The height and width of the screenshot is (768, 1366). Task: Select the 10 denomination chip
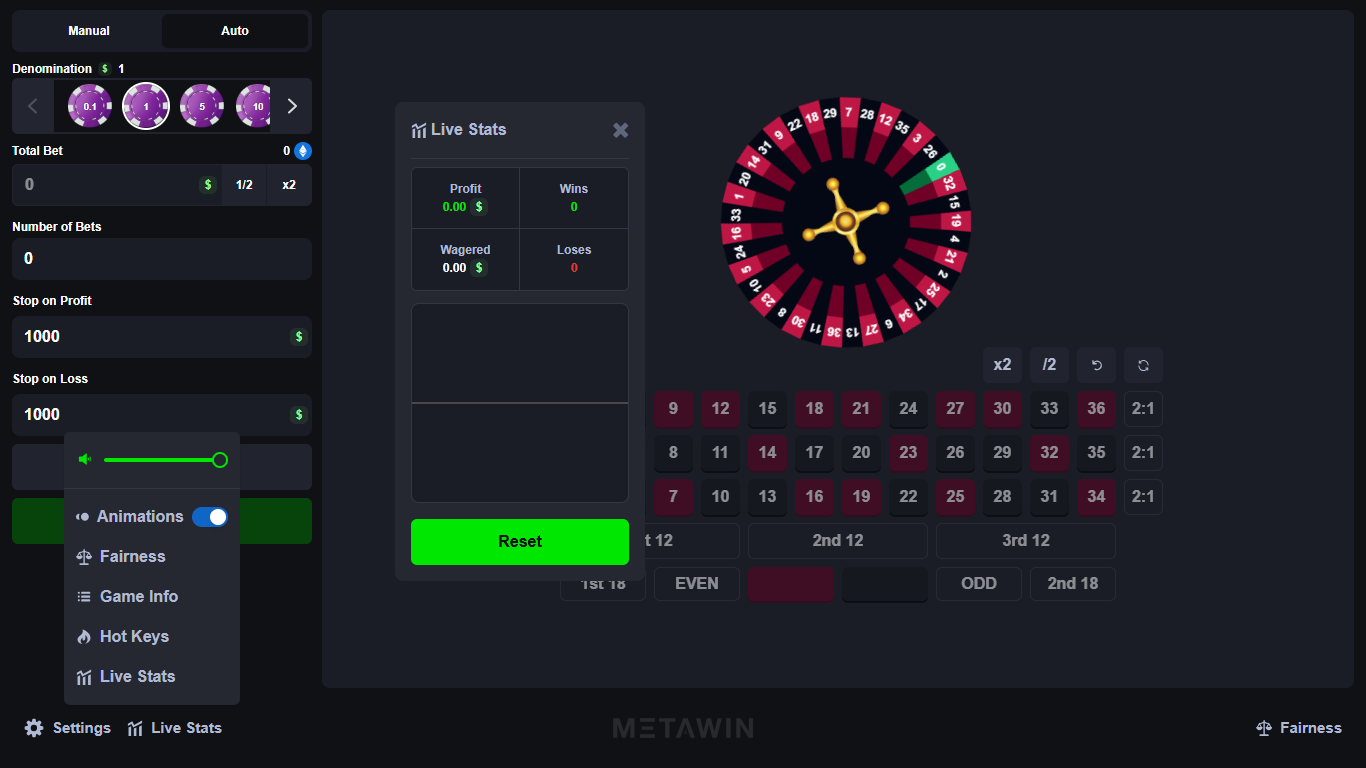[254, 106]
